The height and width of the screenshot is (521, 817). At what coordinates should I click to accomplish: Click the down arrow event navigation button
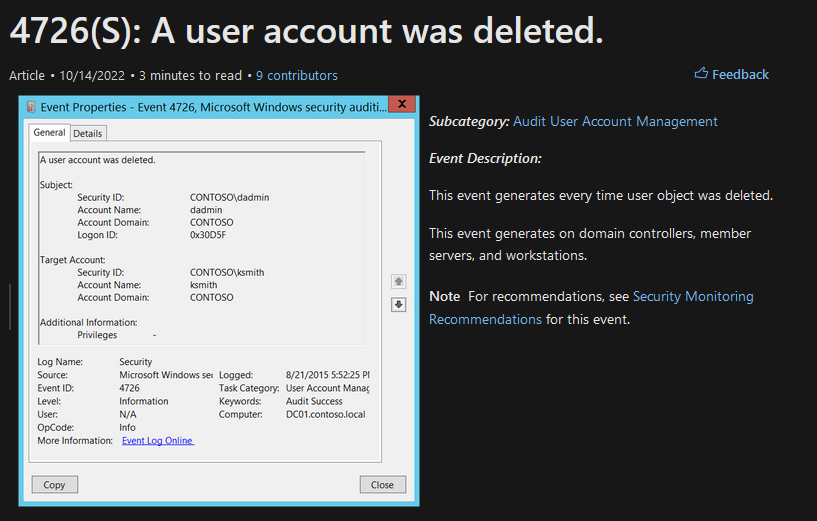(399, 305)
